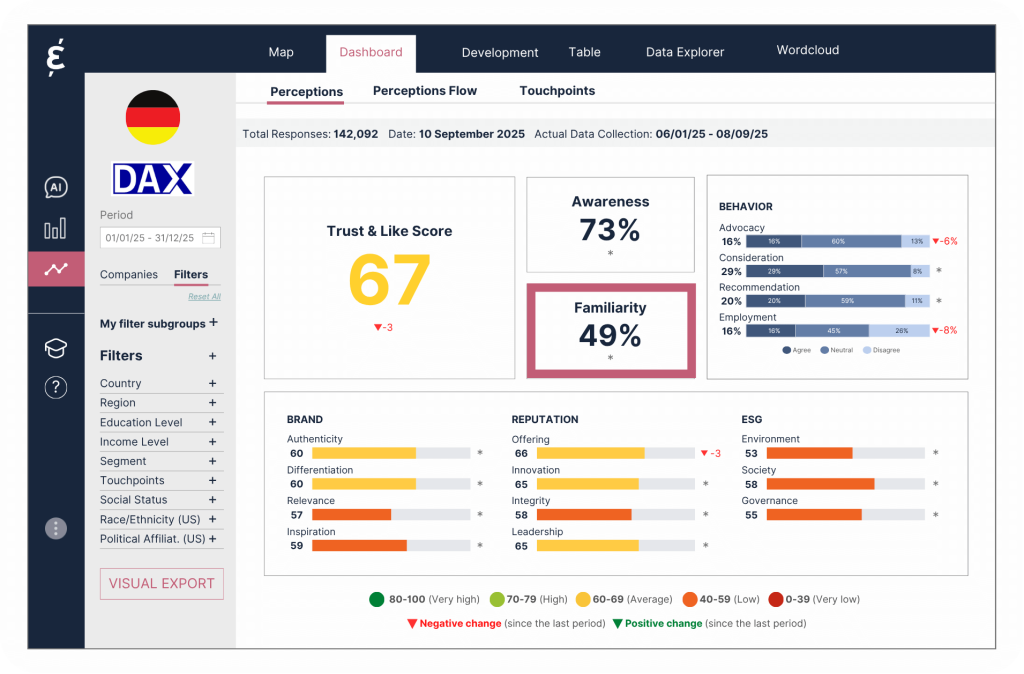Switch to the Data Explorer tab

[684, 52]
